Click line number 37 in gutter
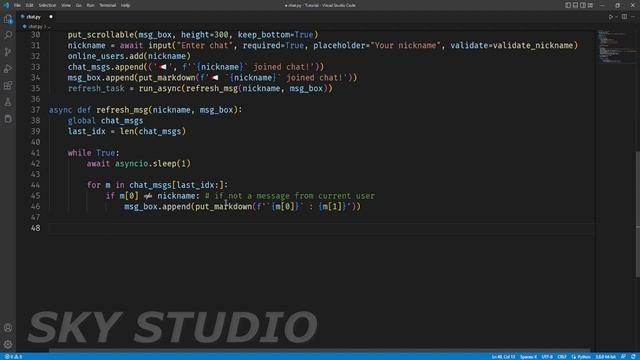 (x=36, y=110)
